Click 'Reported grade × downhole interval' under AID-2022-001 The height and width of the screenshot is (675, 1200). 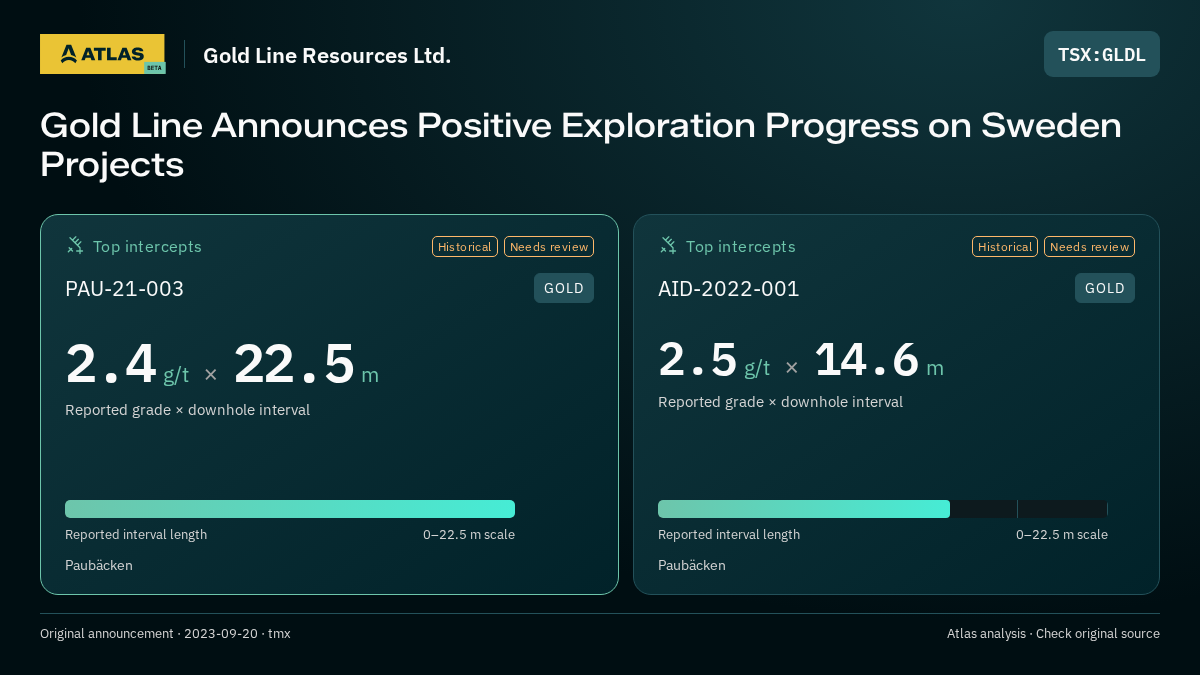tap(781, 402)
